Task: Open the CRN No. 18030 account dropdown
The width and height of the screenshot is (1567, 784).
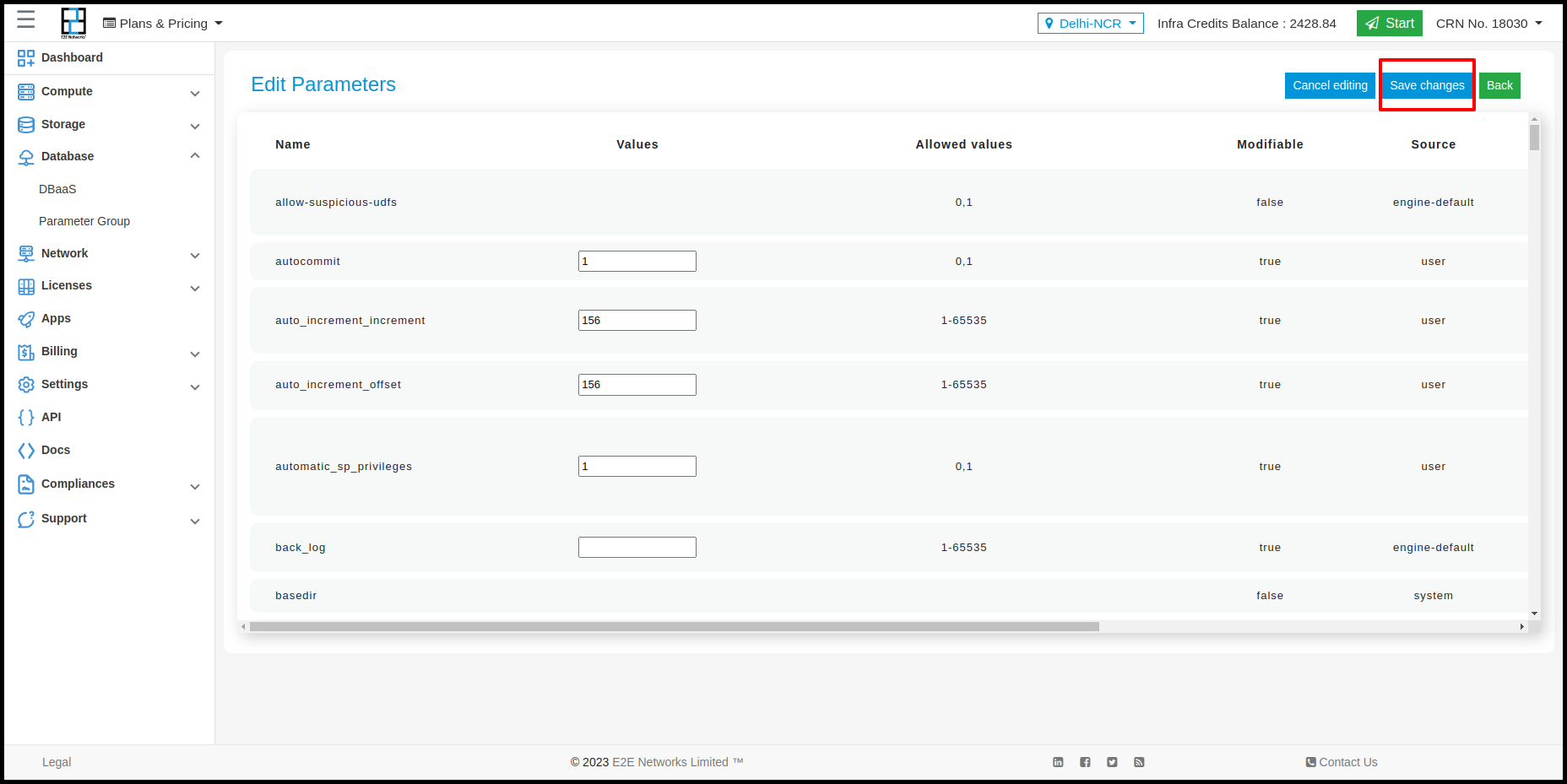Action: coord(1489,24)
